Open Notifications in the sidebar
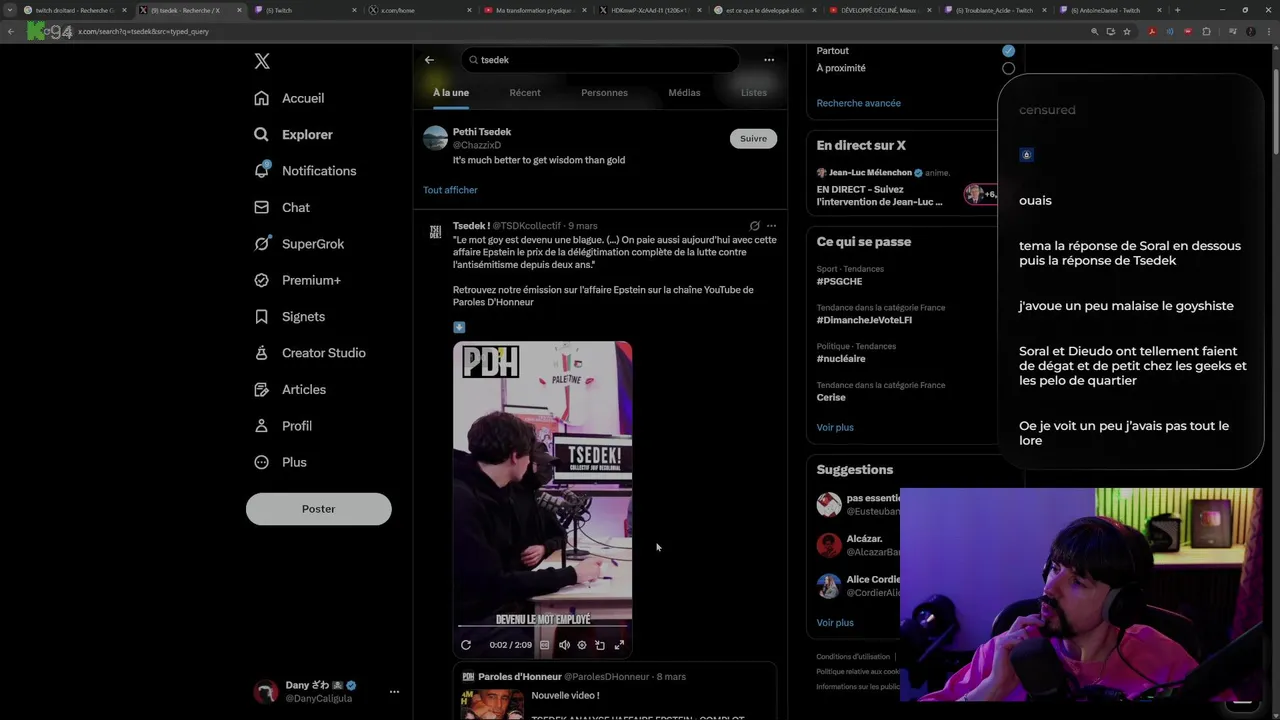Viewport: 1280px width, 720px height. [x=305, y=171]
